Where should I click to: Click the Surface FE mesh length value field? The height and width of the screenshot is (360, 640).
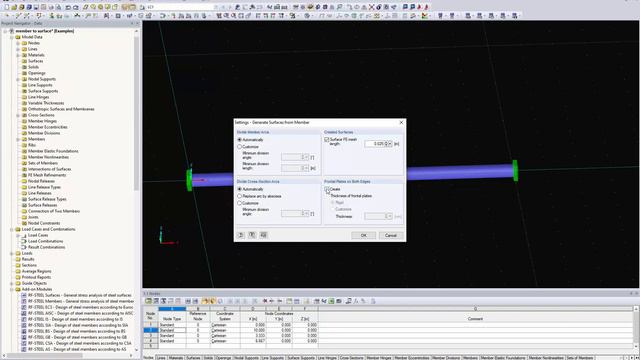(374, 144)
